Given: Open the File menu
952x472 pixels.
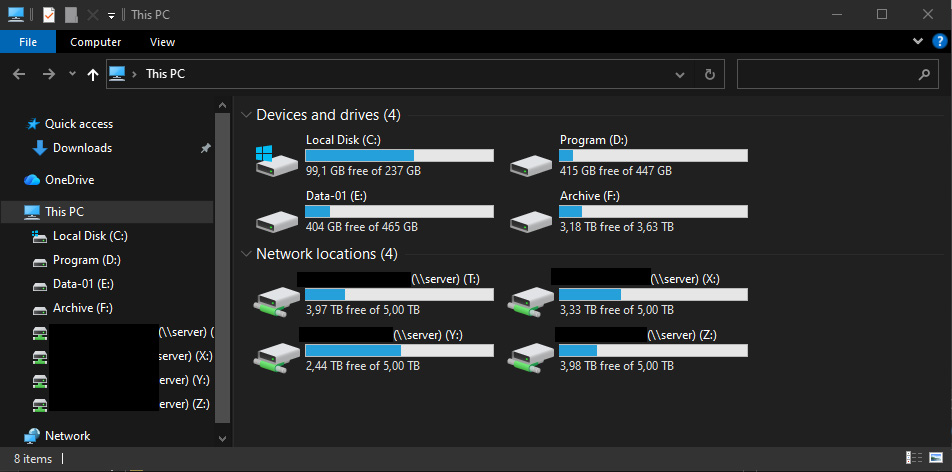Looking at the screenshot, I should pyautogui.click(x=28, y=42).
